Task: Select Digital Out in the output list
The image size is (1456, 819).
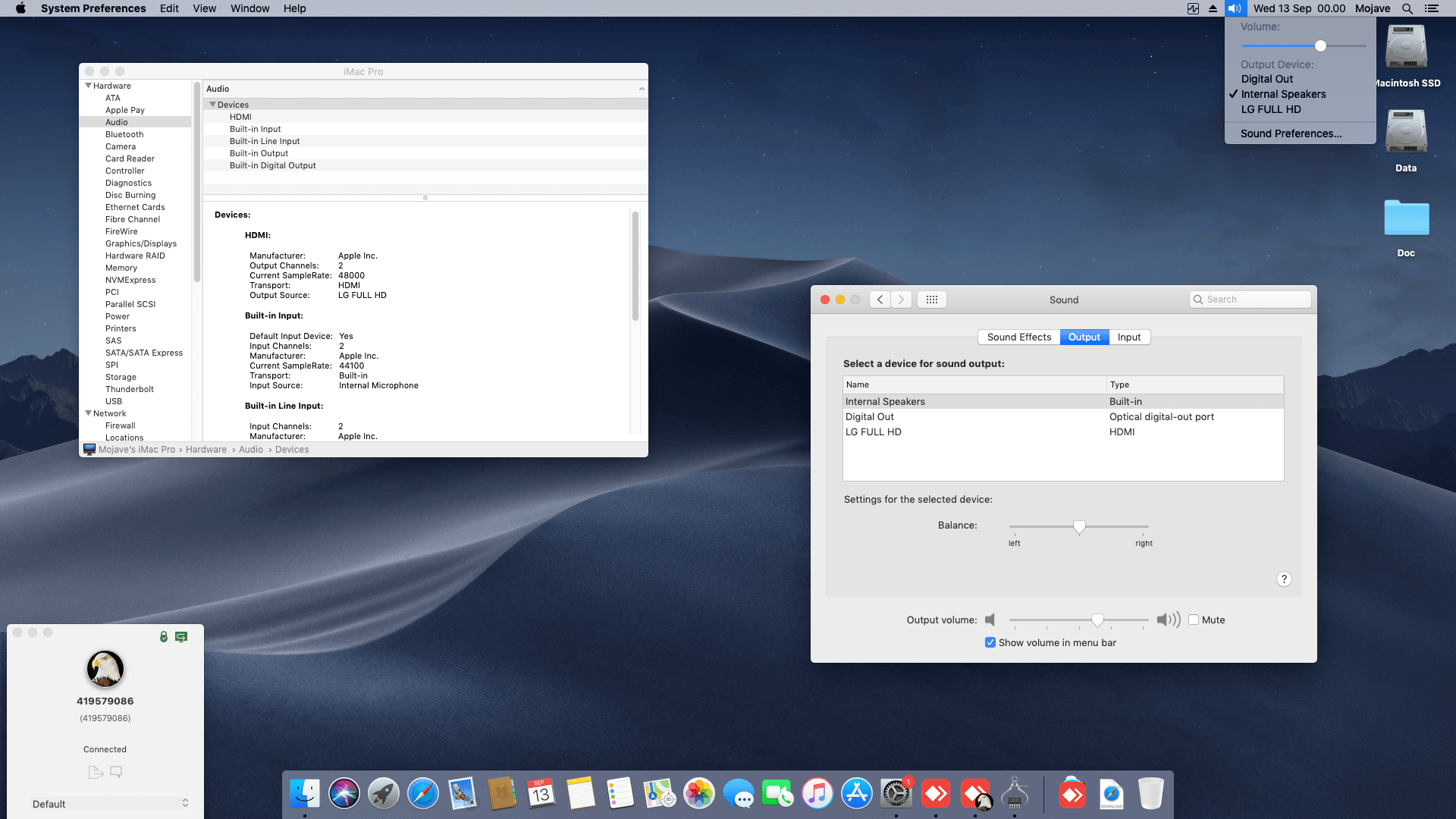Action: pos(870,417)
